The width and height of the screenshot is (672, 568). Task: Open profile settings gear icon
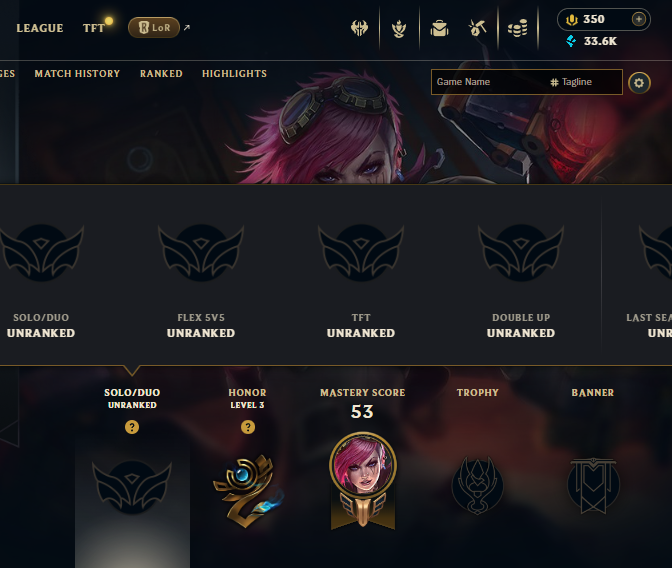click(639, 83)
